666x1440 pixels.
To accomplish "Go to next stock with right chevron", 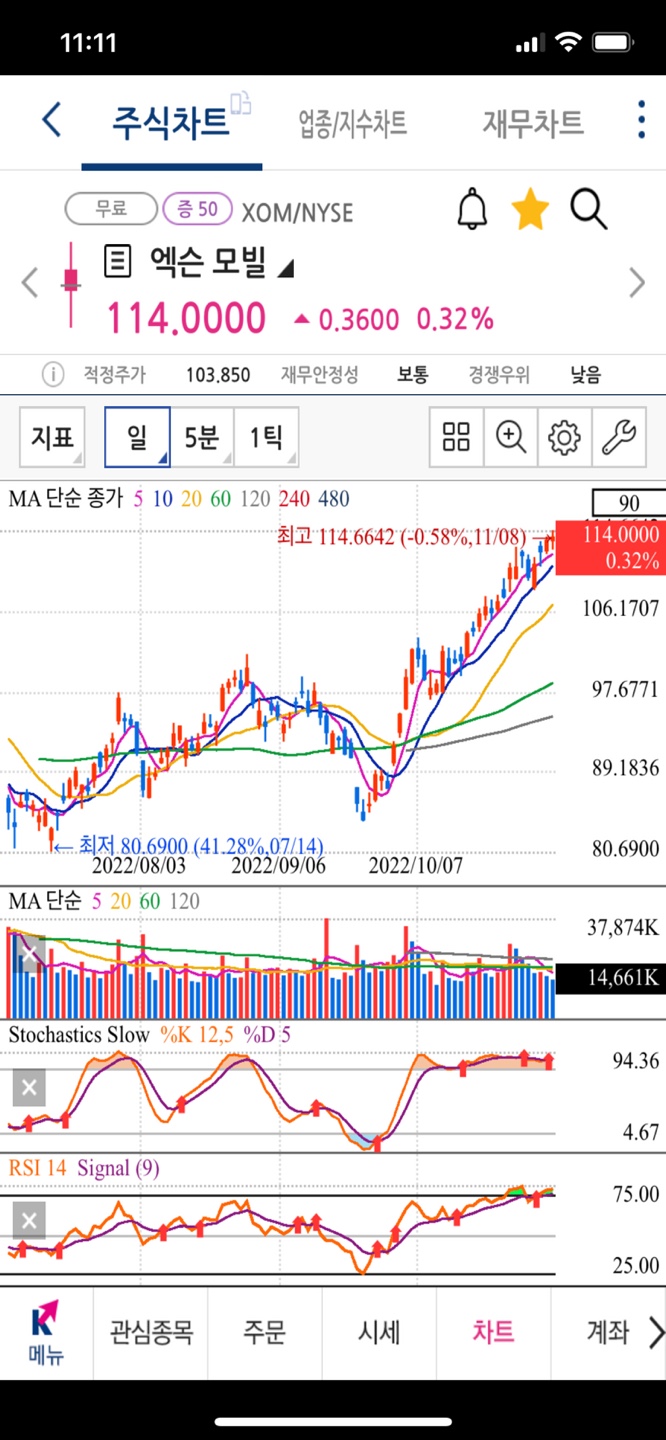I will click(637, 283).
